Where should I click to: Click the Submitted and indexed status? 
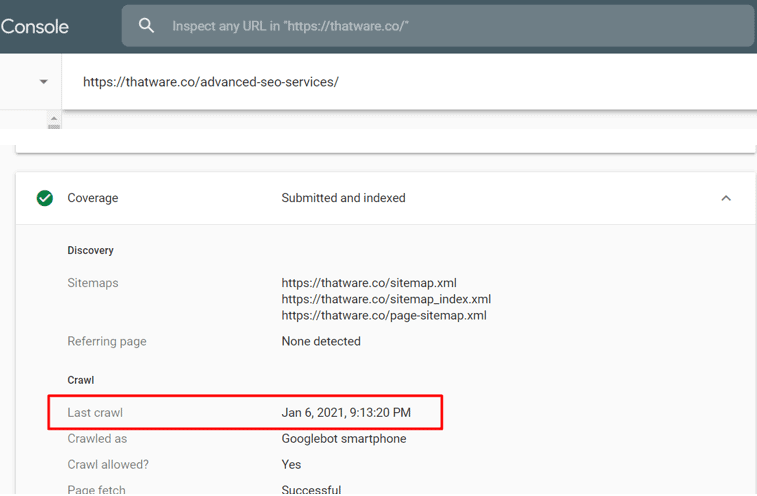343,198
